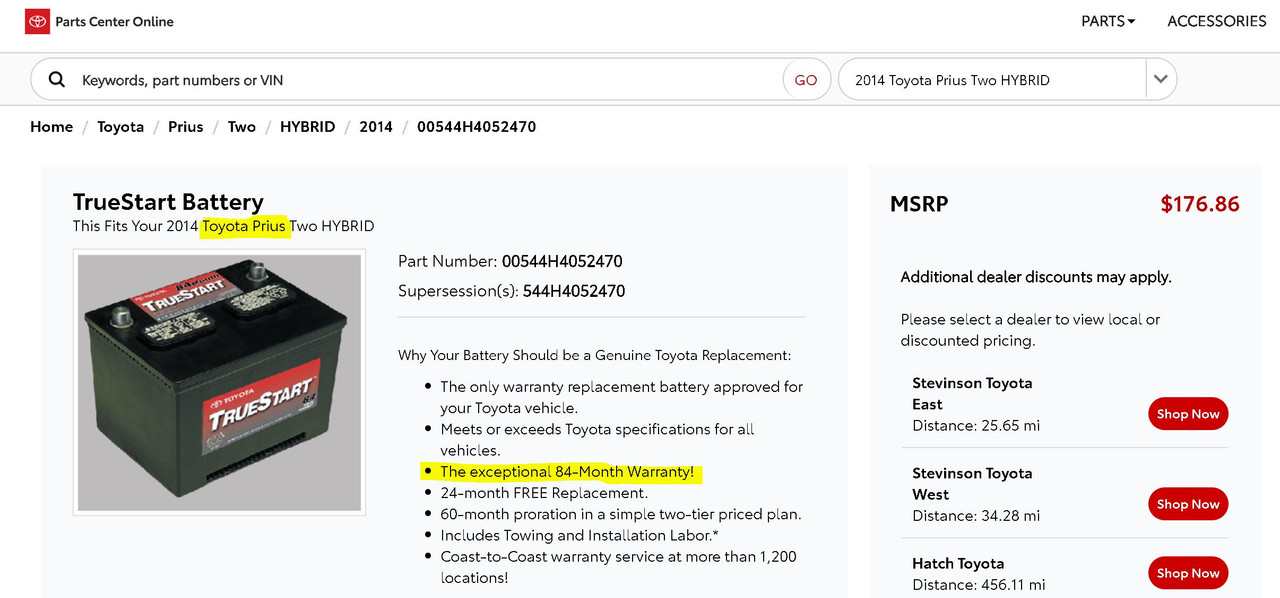Click the Stevinson Toyota West dealer name
The height and width of the screenshot is (598, 1280).
click(x=972, y=484)
